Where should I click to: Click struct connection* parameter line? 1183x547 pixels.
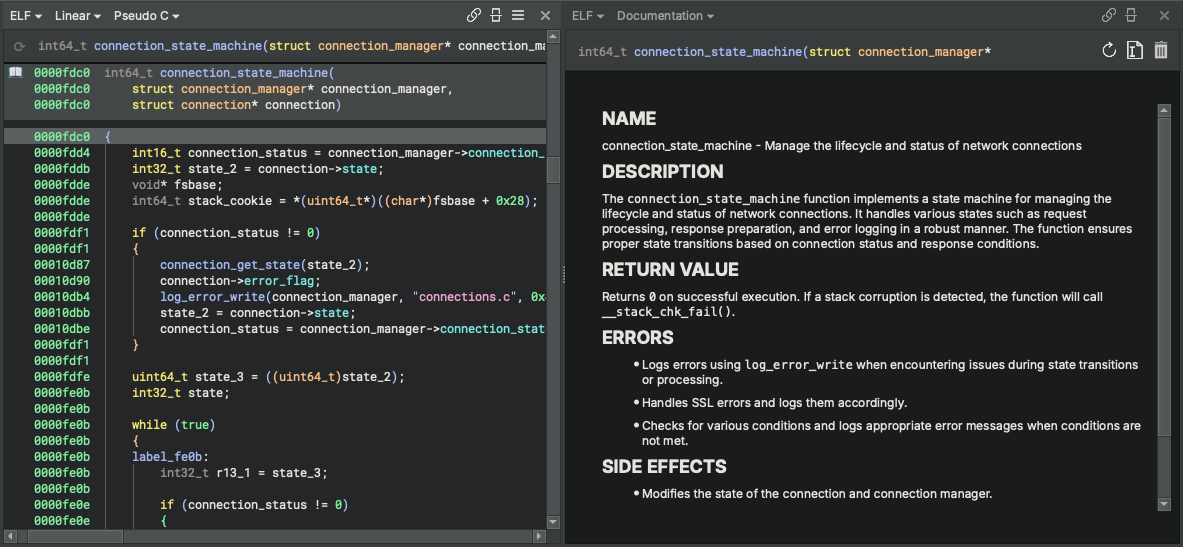(237, 105)
